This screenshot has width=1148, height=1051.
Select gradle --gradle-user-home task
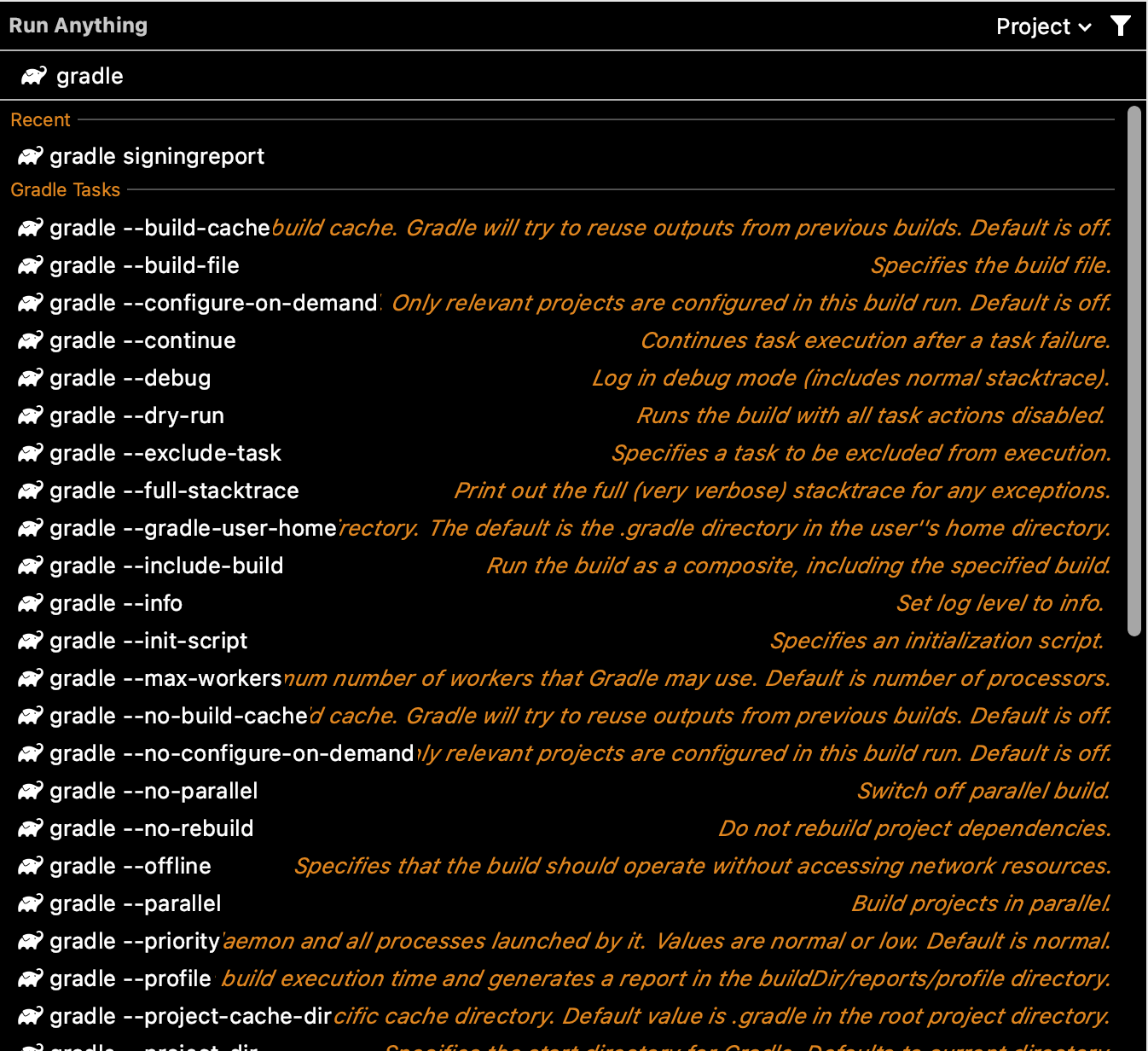coord(563,528)
